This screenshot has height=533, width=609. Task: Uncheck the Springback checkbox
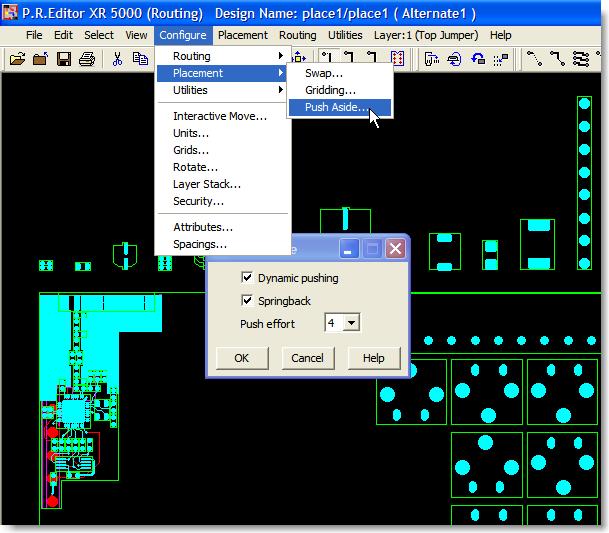click(x=247, y=300)
